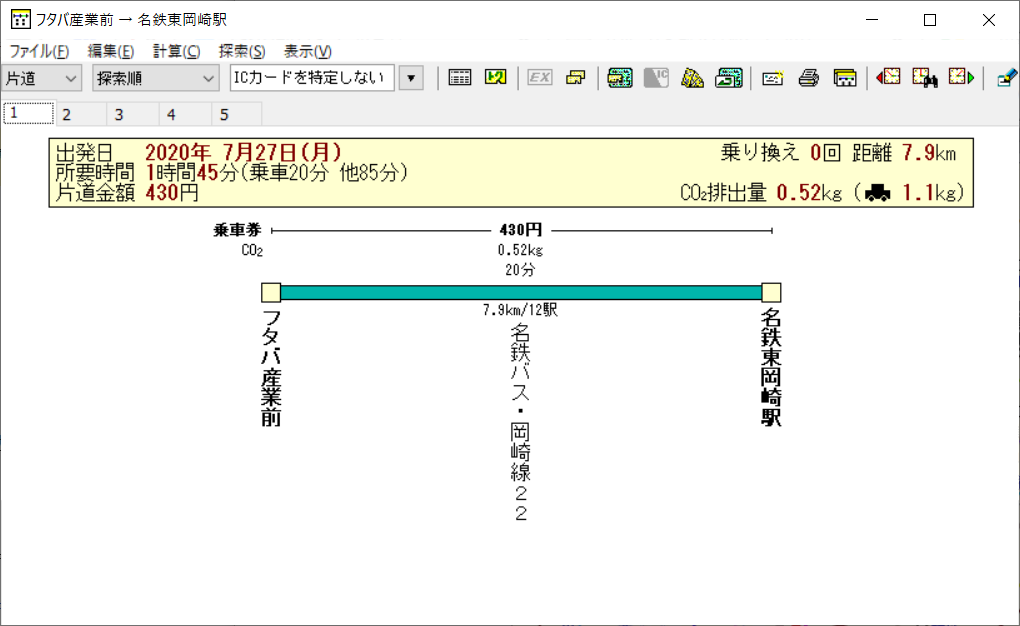Search later departure with green arrow clock
Viewport: 1020px width, 626px height.
961,78
